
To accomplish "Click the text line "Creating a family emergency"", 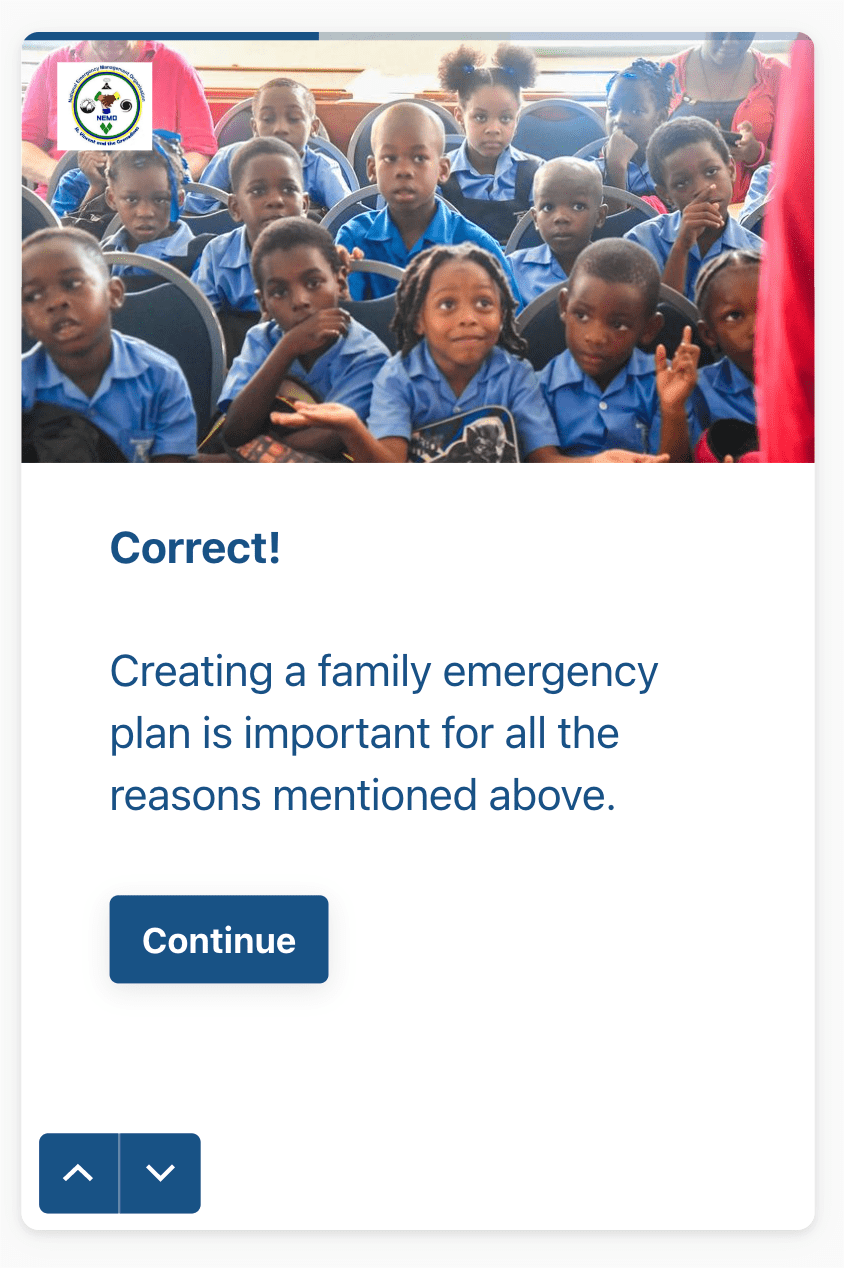I will tap(384, 672).
